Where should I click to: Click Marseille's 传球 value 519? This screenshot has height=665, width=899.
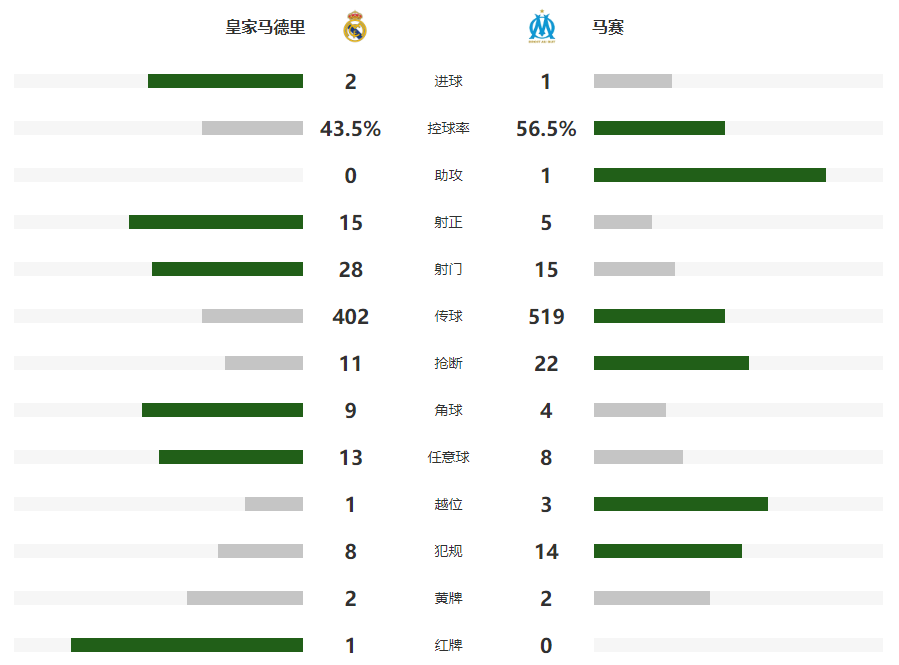coord(546,316)
